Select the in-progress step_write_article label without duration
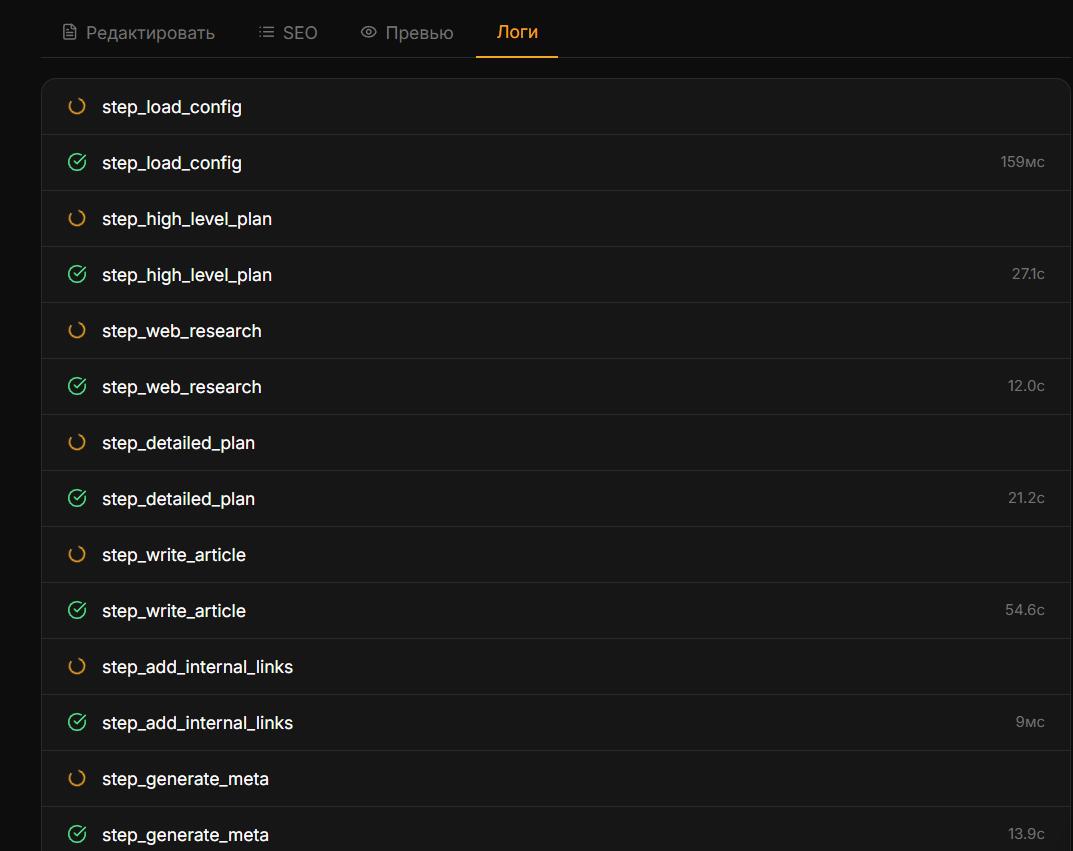The height and width of the screenshot is (851, 1073). tap(174, 555)
